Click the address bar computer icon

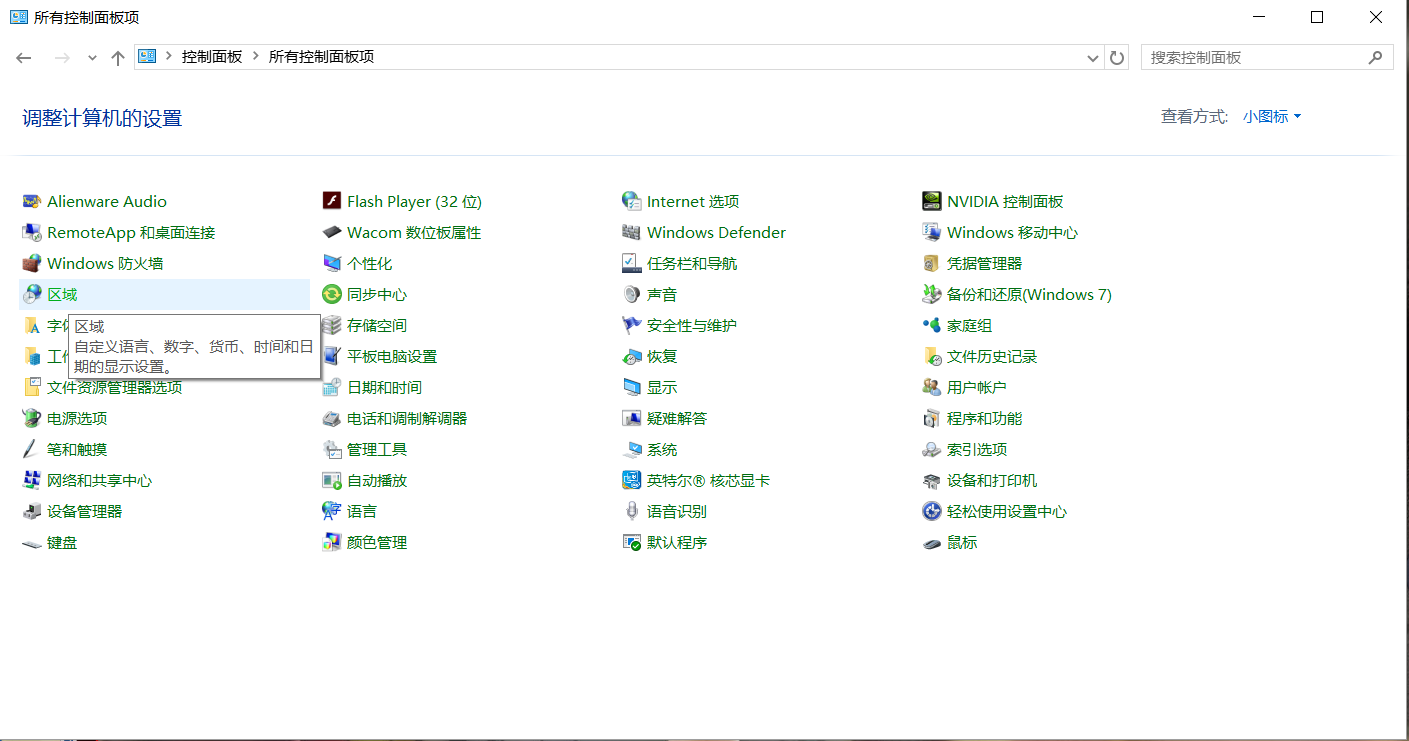click(x=147, y=57)
